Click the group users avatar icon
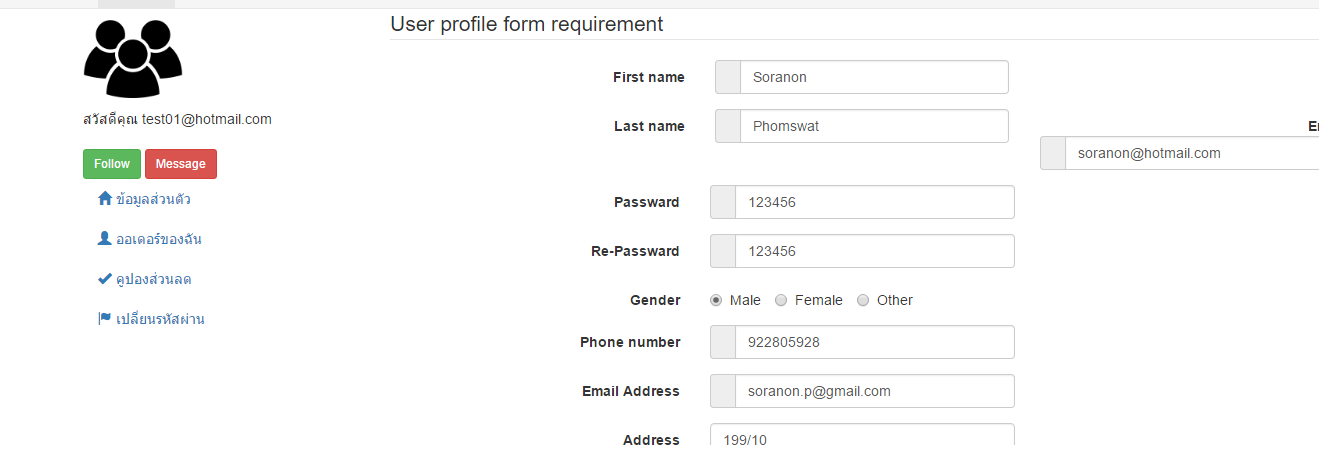Image resolution: width=1319 pixels, height=460 pixels. click(x=133, y=58)
